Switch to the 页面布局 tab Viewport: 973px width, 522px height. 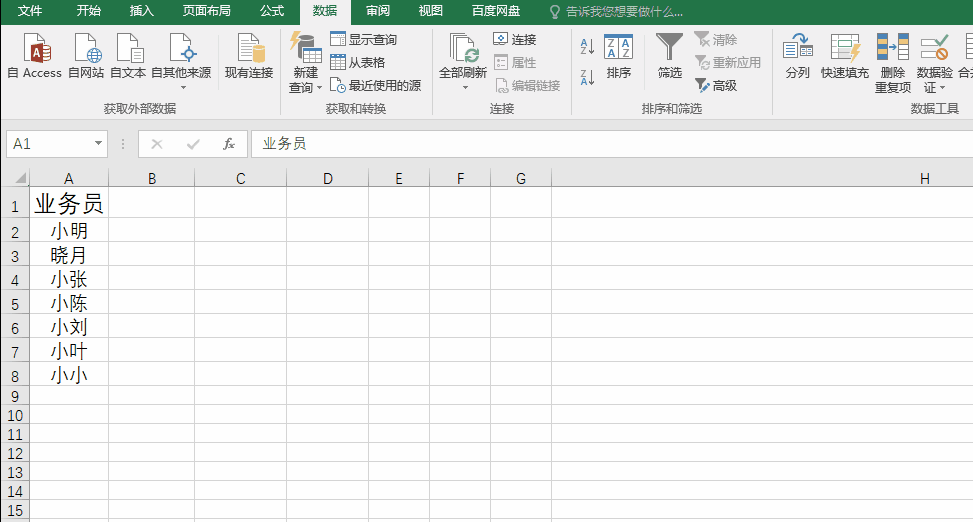[x=207, y=11]
